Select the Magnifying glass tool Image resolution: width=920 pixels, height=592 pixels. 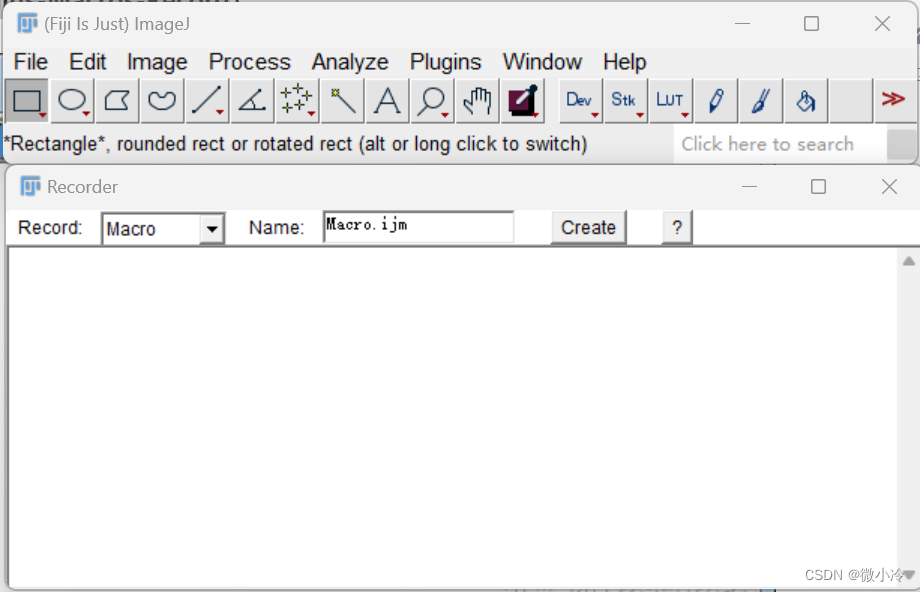coord(432,100)
